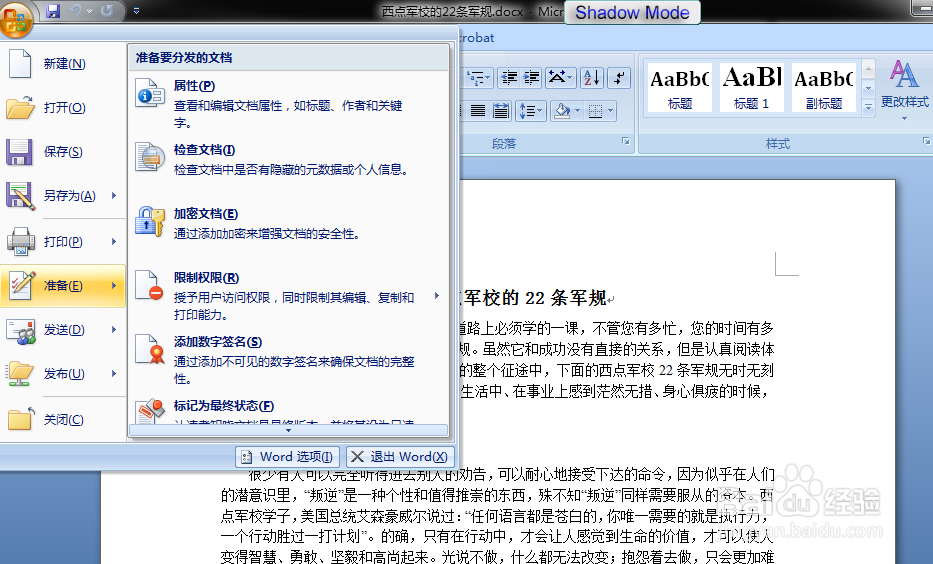Click the floppy disk icon beside 保存

click(x=19, y=152)
